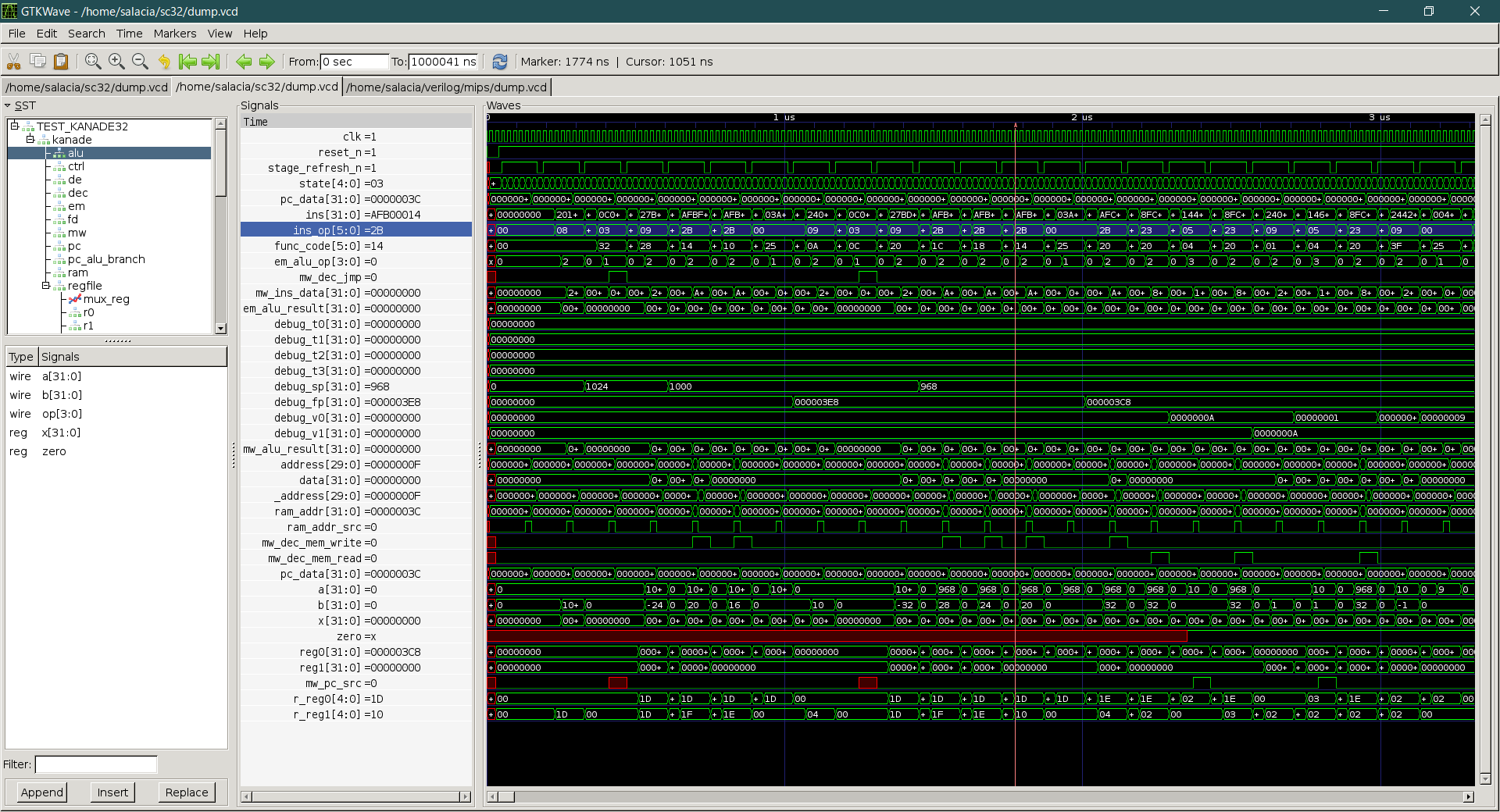Screen dimensions: 1500x812
Task: Collapse the TEST_KANADE32 tree node
Action: (14, 126)
